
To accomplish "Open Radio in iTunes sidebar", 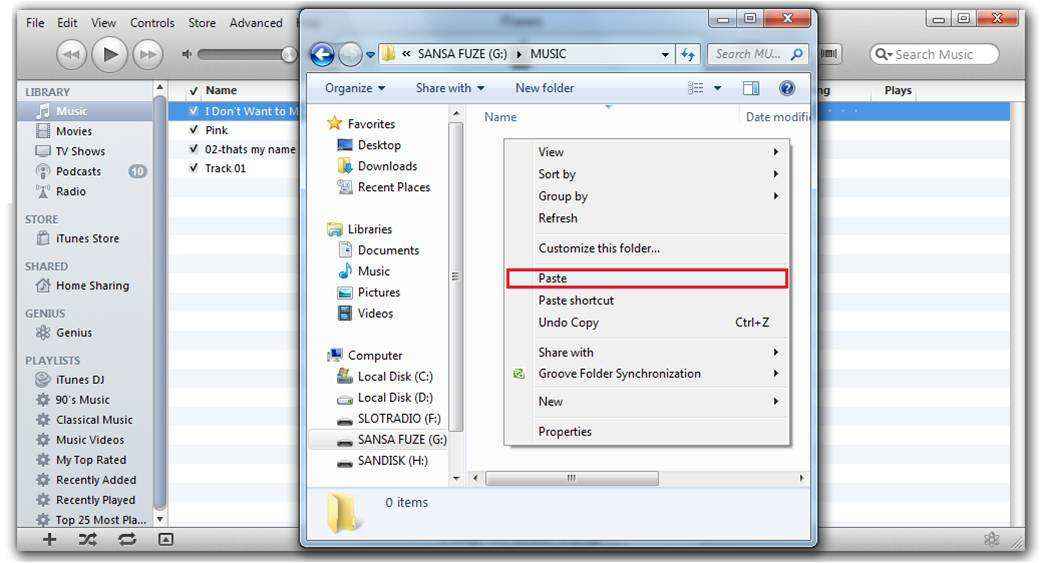I will [x=70, y=191].
